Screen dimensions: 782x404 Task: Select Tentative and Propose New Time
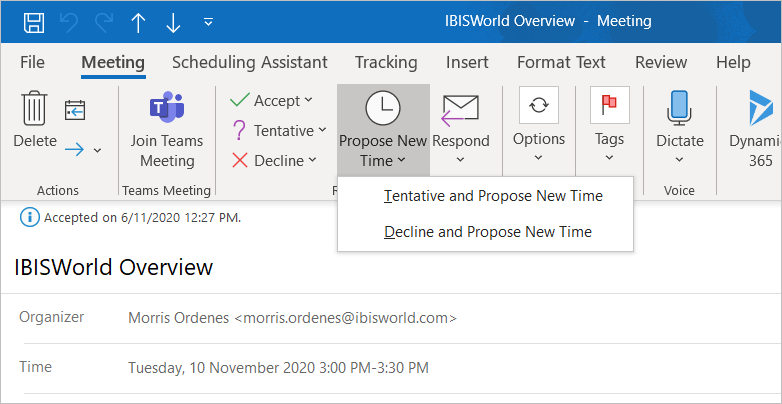(x=493, y=196)
